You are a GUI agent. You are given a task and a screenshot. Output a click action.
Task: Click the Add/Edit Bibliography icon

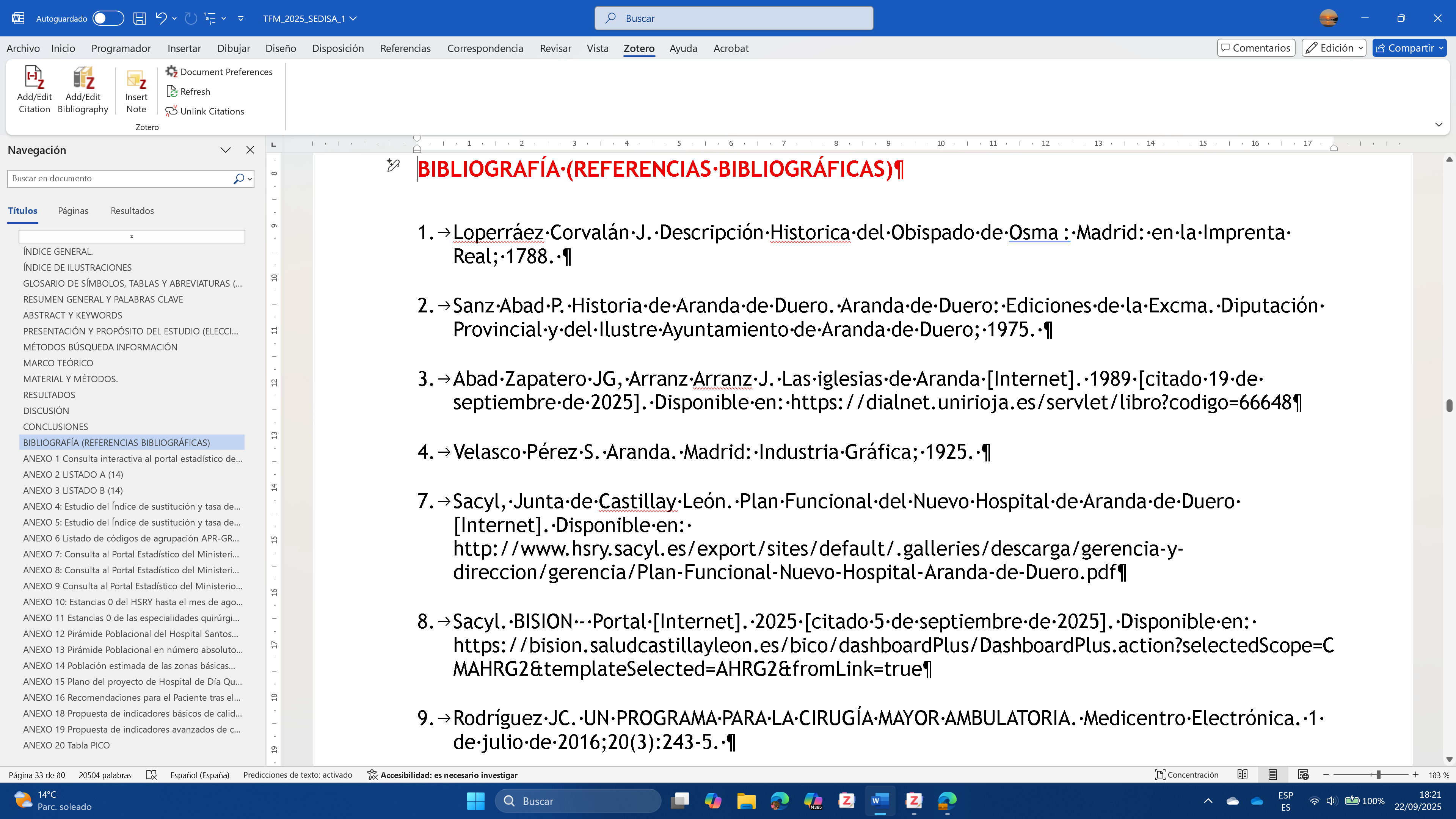pyautogui.click(x=83, y=78)
